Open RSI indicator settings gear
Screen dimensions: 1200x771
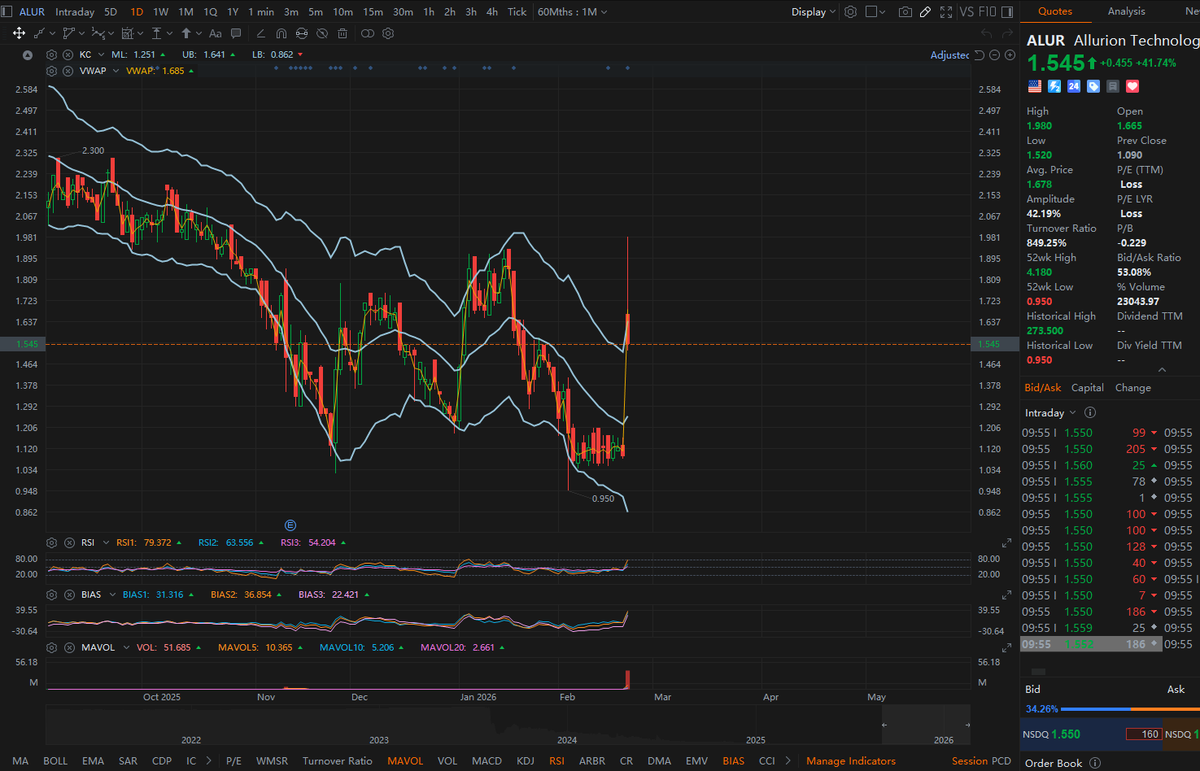(51, 542)
